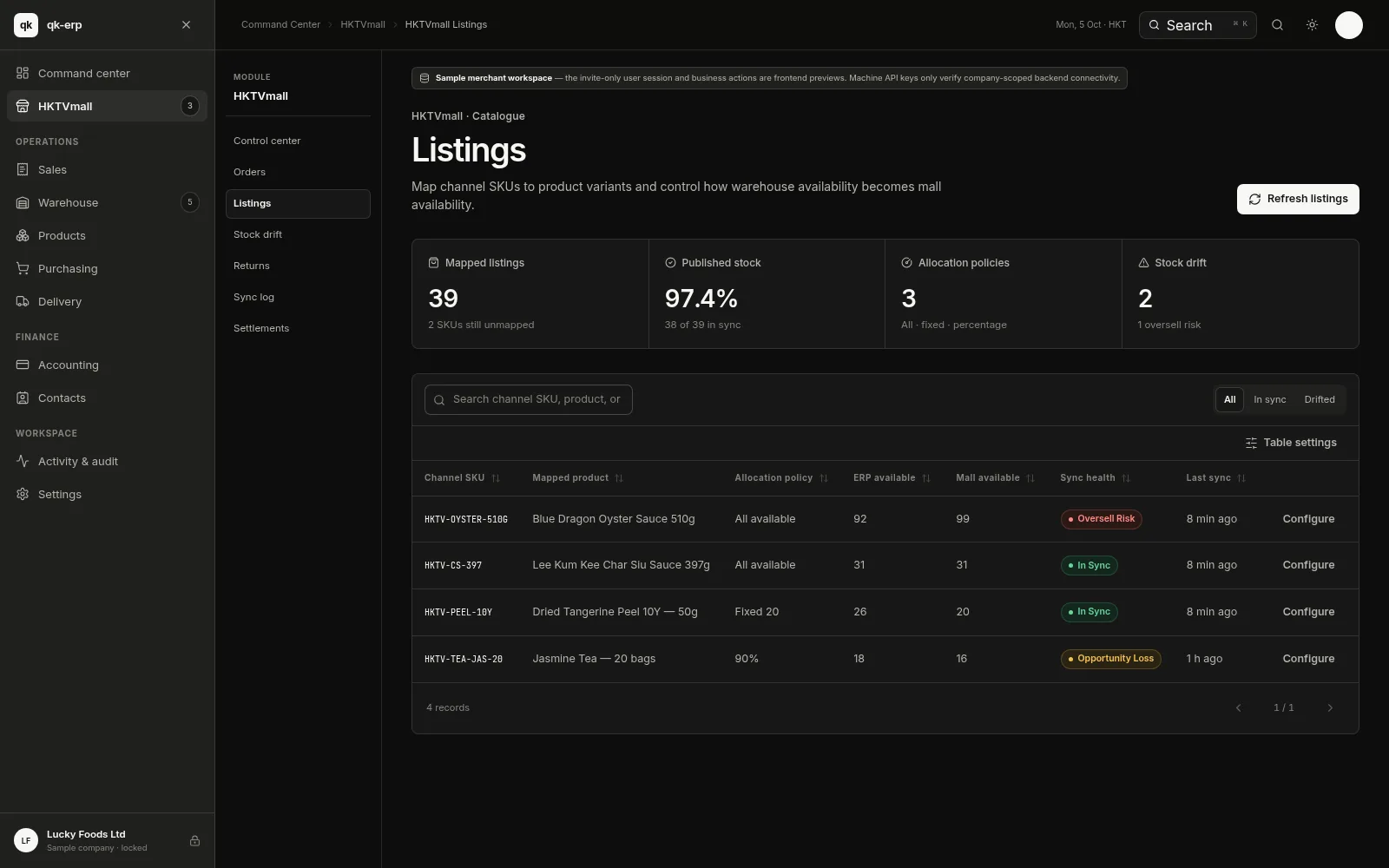The width and height of the screenshot is (1389, 868).
Task: Click the Settings gear icon
Action: coord(23,494)
